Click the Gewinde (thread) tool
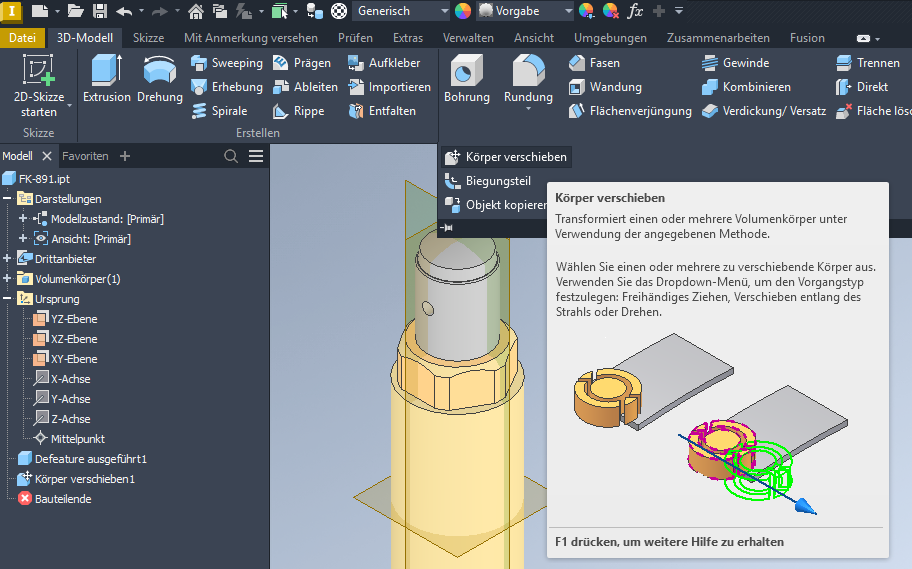The height and width of the screenshot is (569, 912). [735, 63]
